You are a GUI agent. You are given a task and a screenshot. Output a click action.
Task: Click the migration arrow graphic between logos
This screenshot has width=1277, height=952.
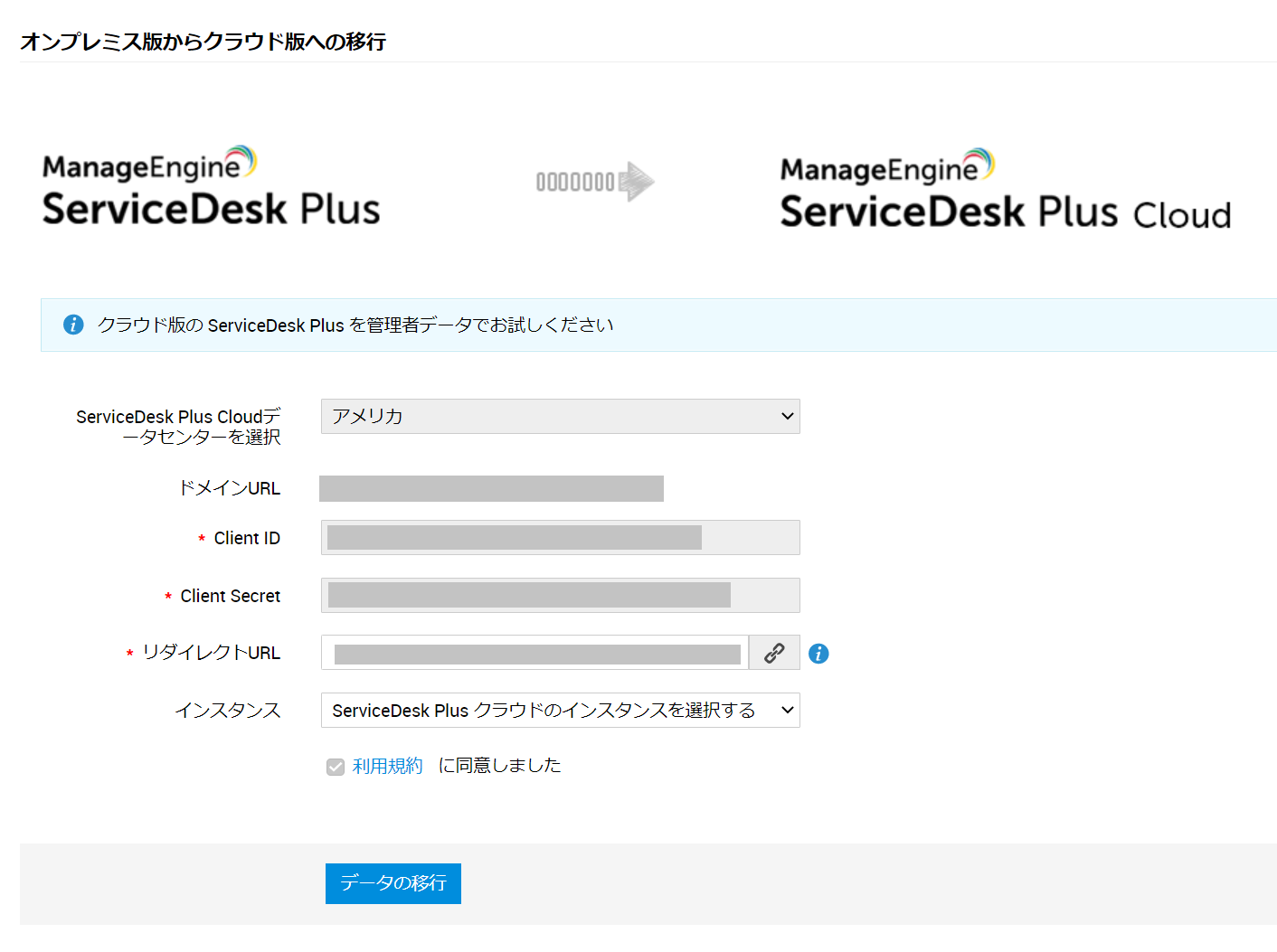pos(594,182)
